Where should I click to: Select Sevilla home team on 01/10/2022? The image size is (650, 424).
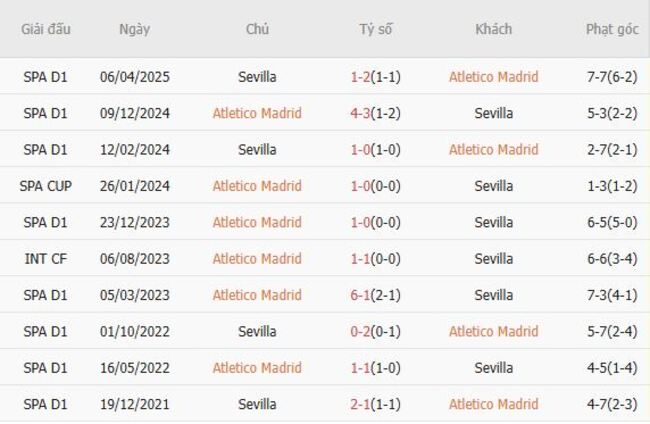tap(258, 331)
